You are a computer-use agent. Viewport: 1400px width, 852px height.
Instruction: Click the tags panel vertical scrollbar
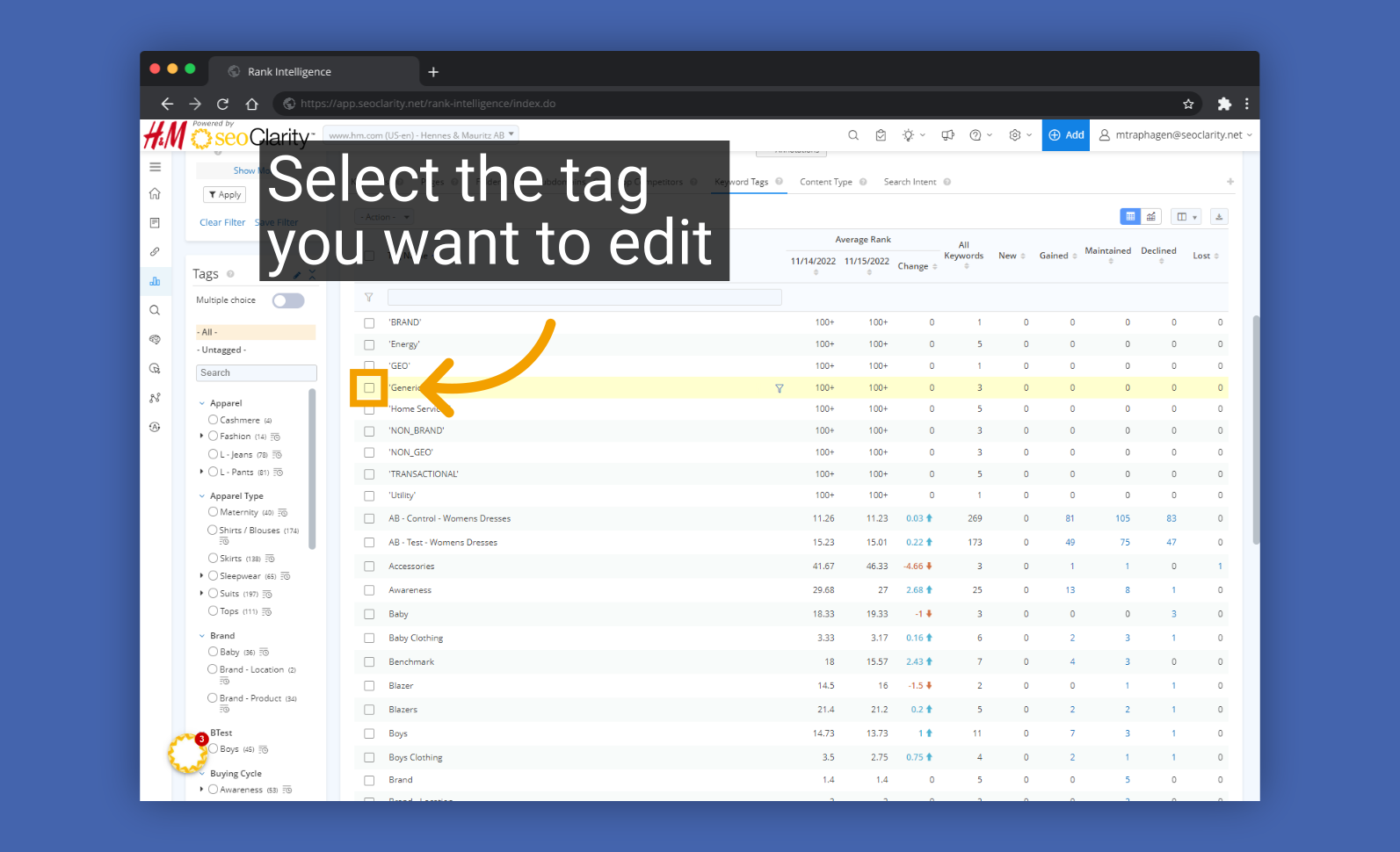tap(312, 470)
